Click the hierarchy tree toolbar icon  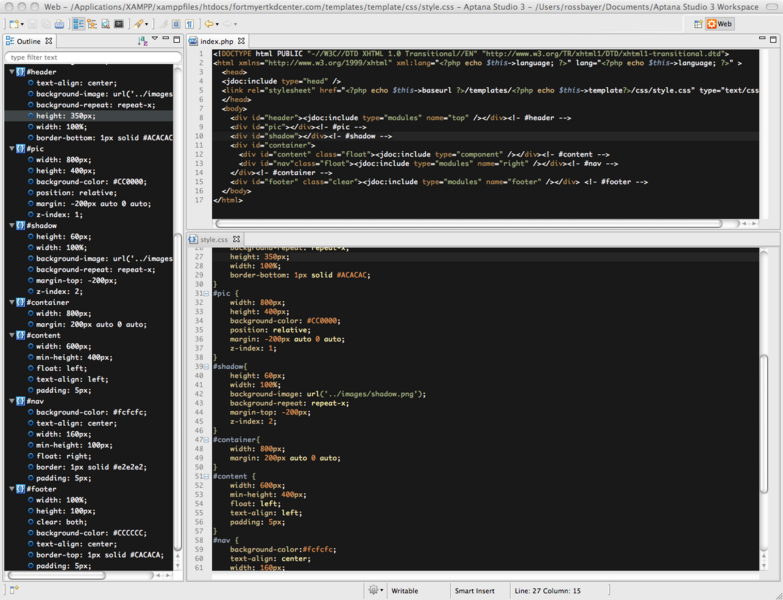[x=92, y=24]
